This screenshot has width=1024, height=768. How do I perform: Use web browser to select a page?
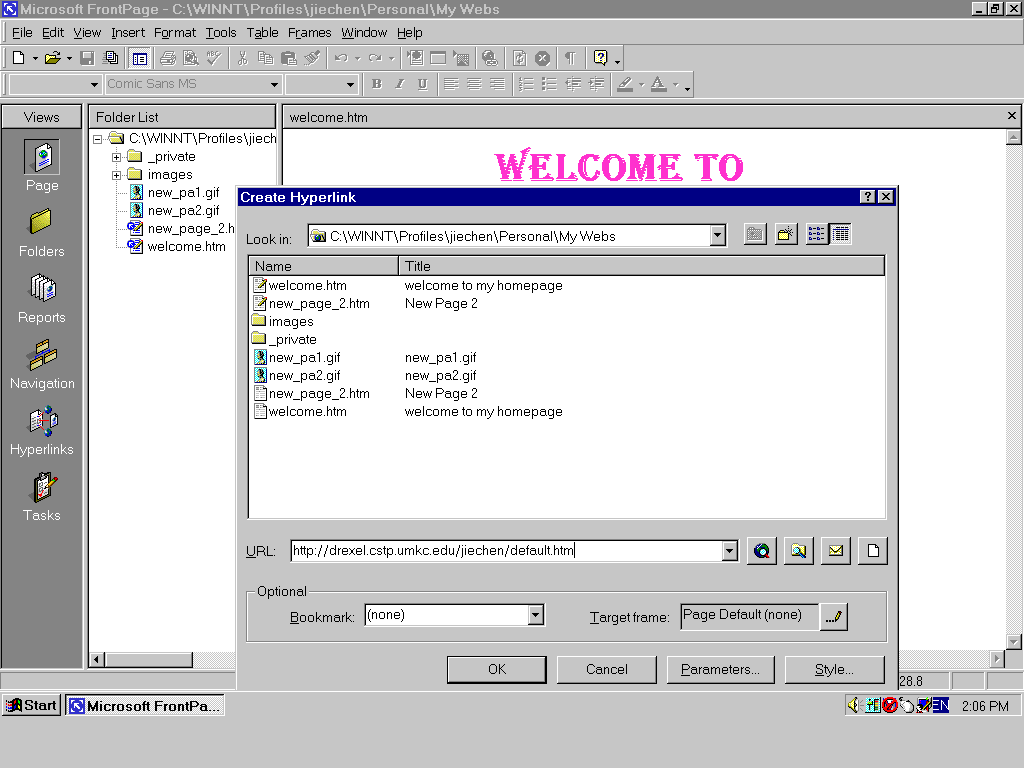click(x=762, y=551)
